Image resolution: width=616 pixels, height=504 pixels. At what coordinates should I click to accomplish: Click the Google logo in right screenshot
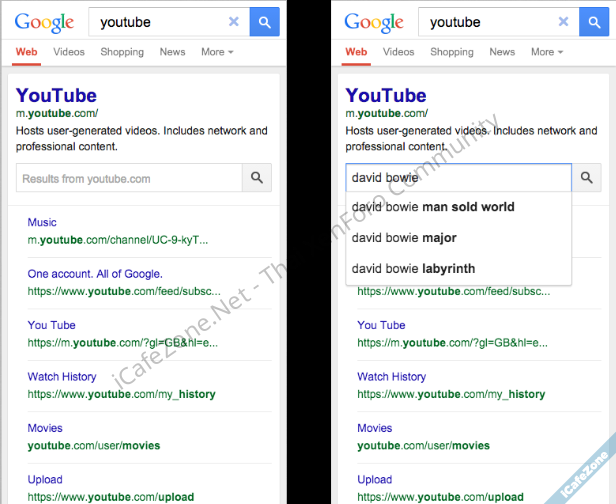click(374, 22)
